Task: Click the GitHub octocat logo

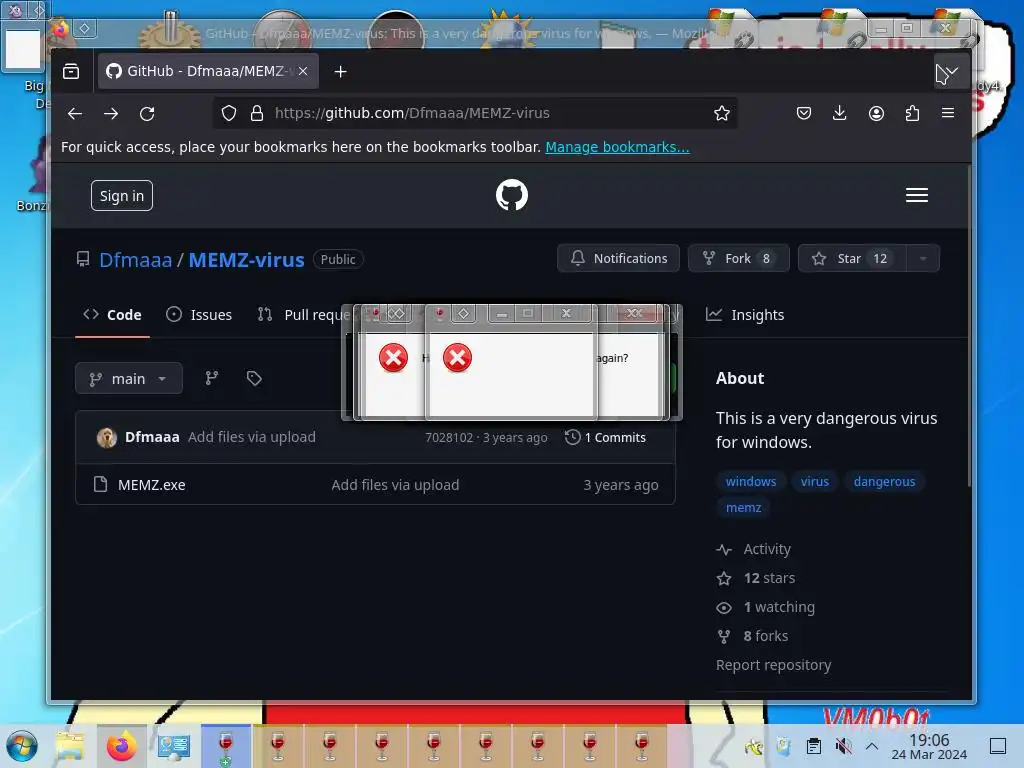Action: pos(512,195)
